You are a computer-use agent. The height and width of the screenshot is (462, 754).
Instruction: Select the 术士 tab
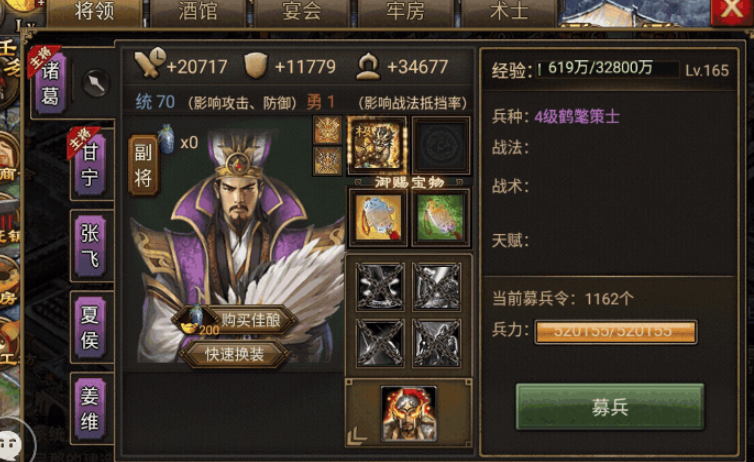tap(509, 12)
